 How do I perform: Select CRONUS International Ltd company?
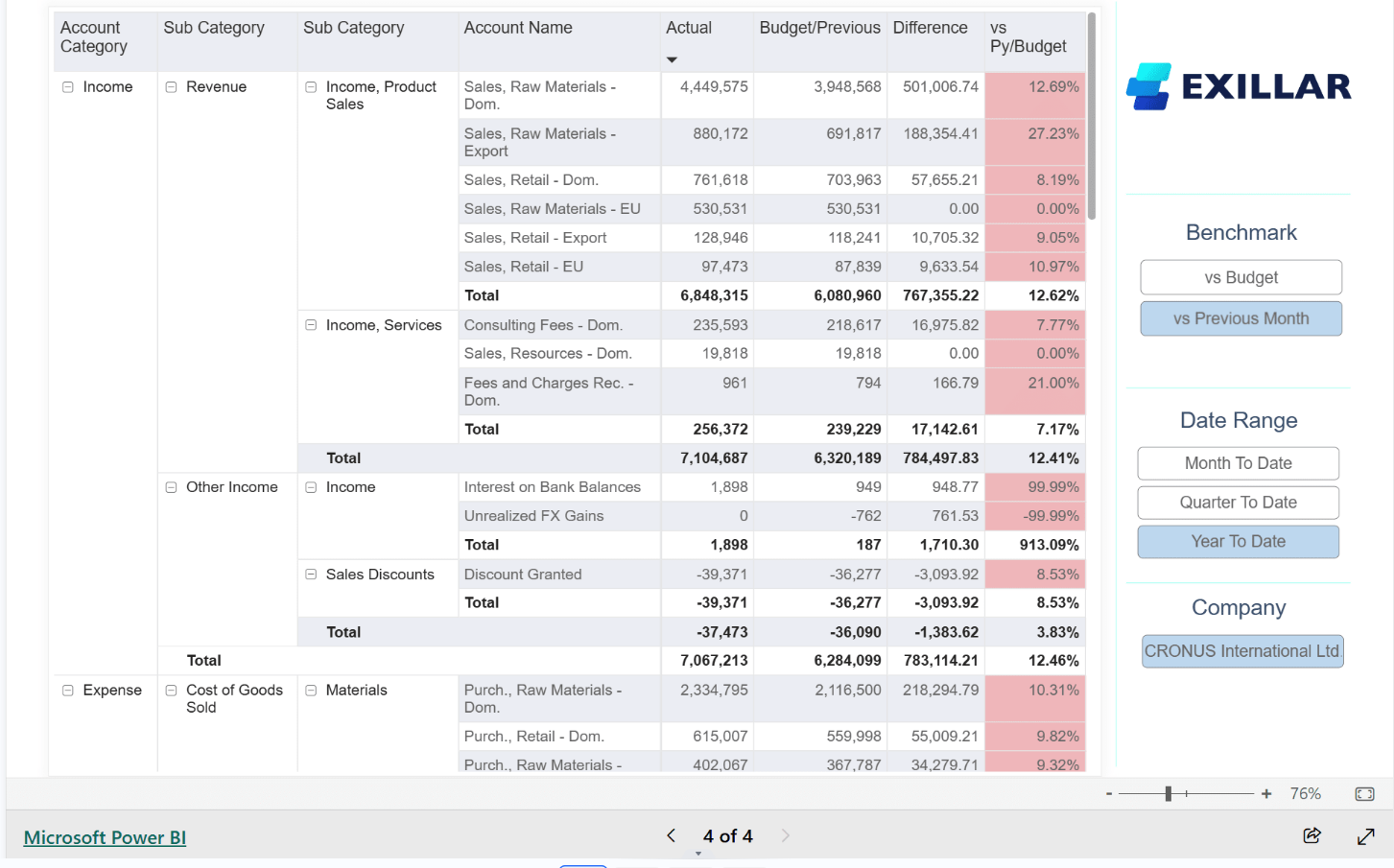point(1241,651)
